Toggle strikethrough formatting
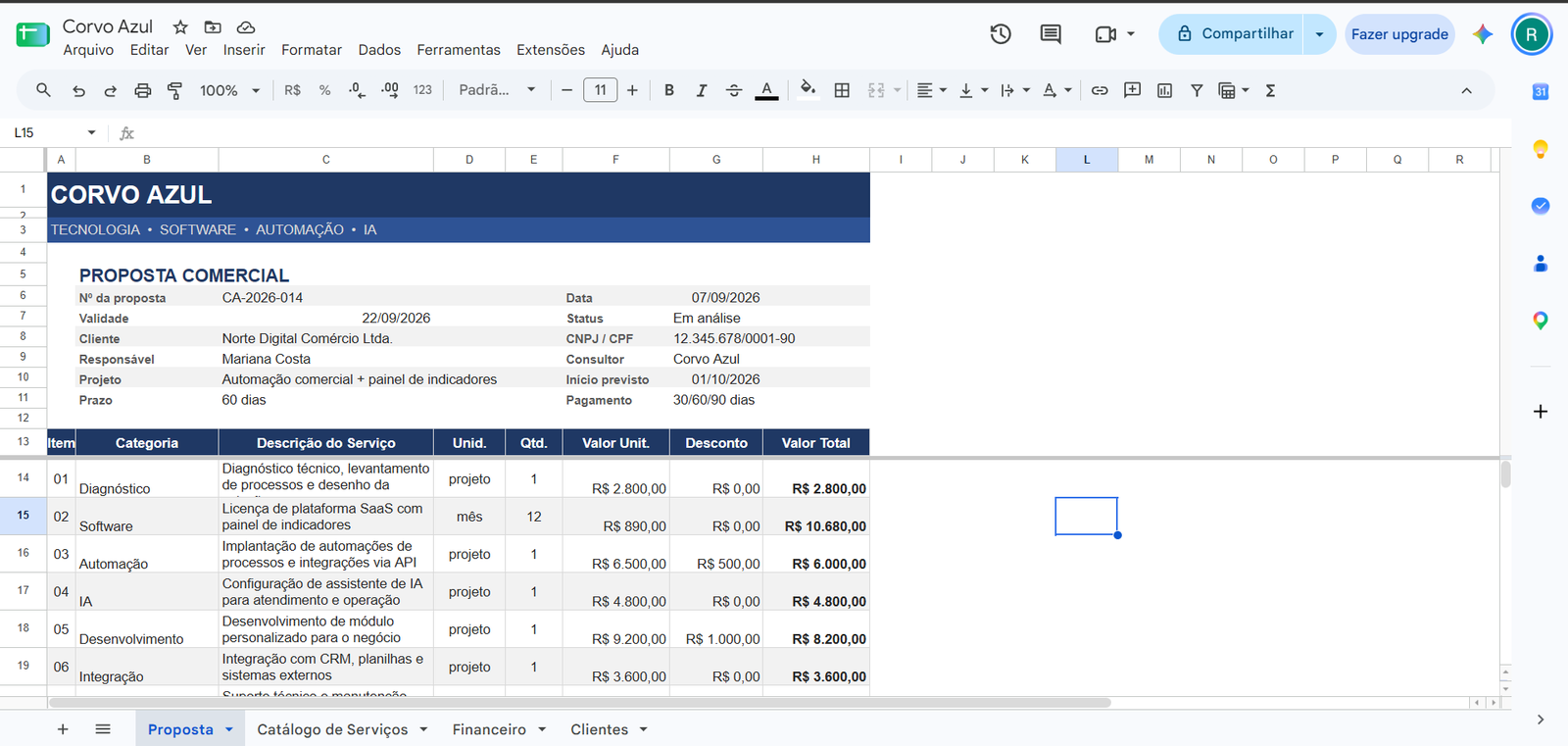The image size is (1568, 746). click(x=734, y=90)
